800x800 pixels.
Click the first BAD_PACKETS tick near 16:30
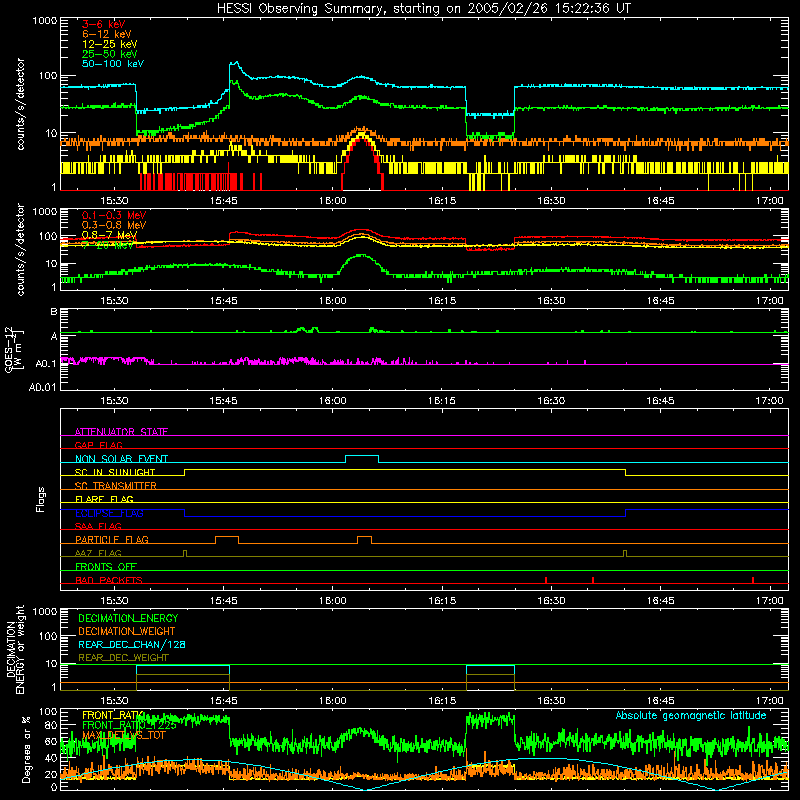[x=546, y=580]
